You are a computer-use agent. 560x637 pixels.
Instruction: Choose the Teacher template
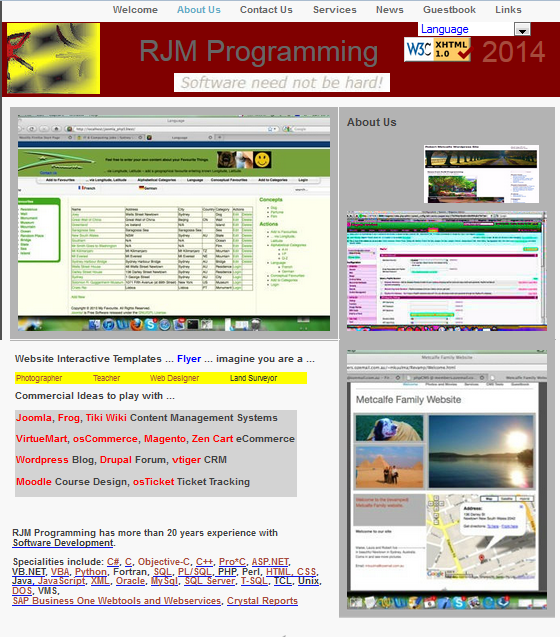click(x=106, y=378)
